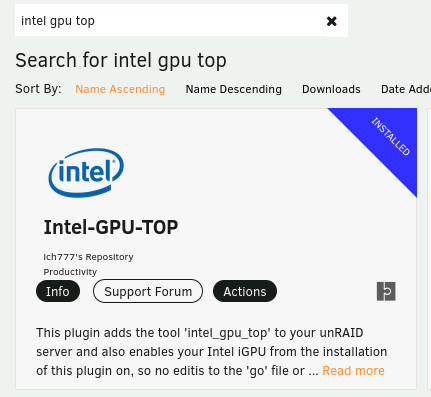Open the Support Forum link

[148, 291]
